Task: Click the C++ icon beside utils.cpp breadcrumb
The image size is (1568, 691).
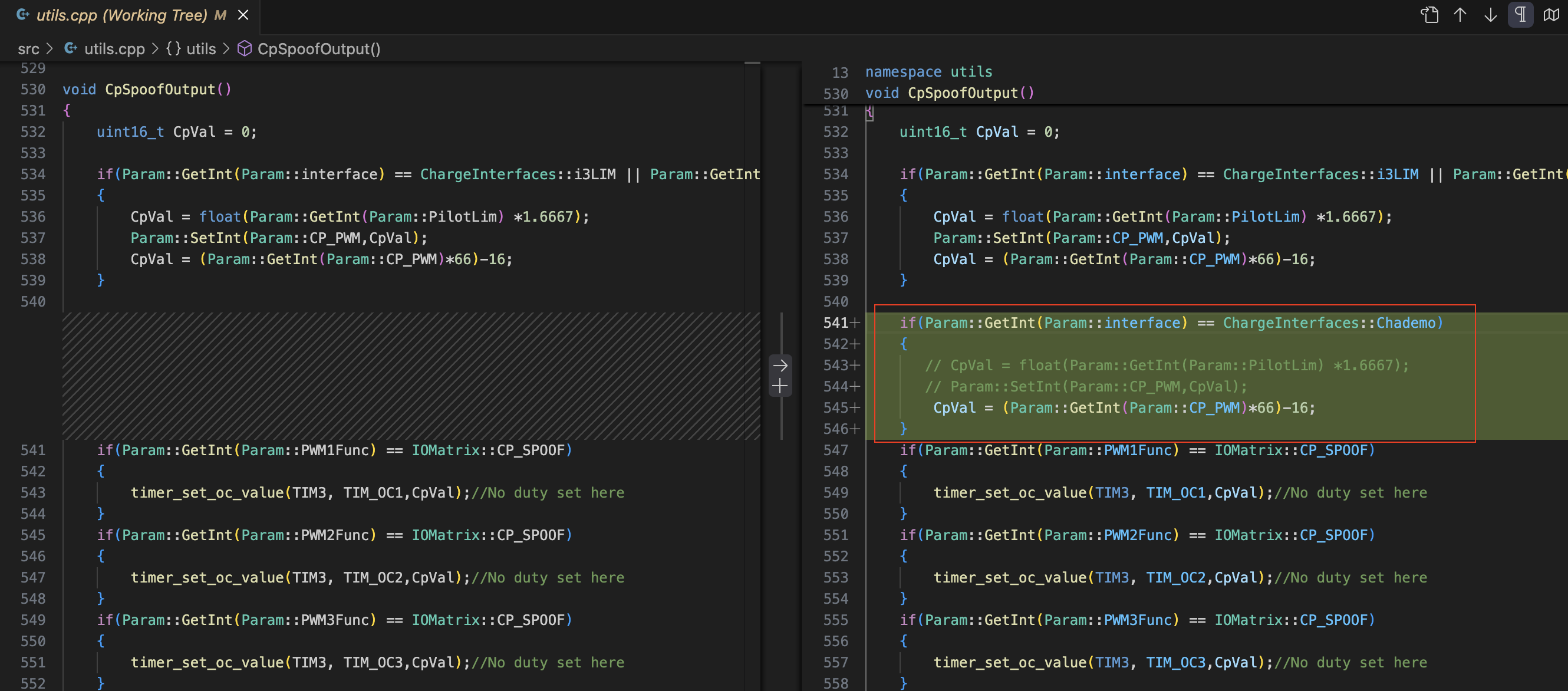Action: 71,49
